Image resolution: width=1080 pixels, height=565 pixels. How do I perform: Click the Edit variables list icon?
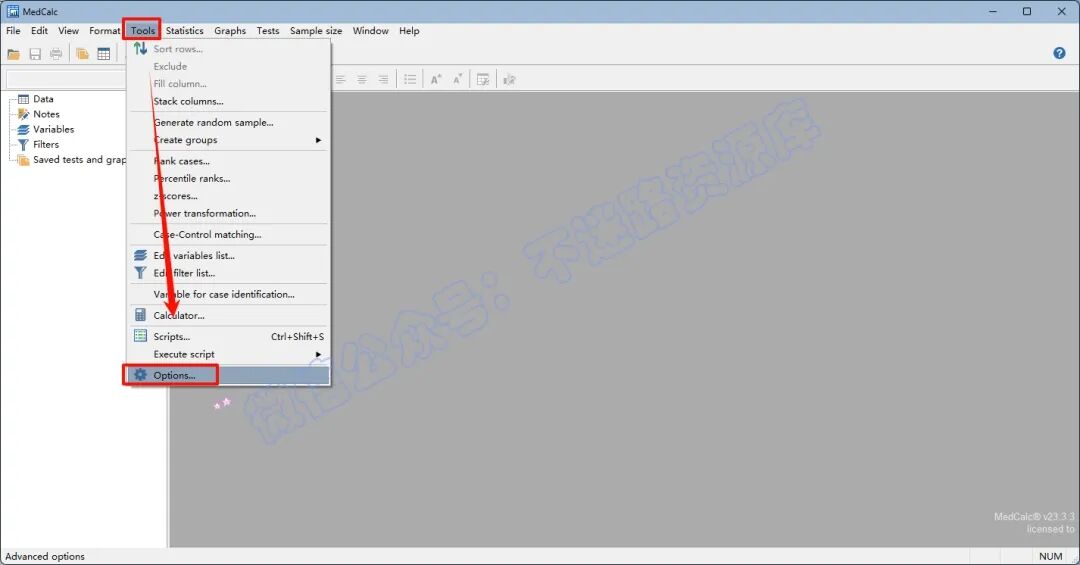click(x=141, y=255)
